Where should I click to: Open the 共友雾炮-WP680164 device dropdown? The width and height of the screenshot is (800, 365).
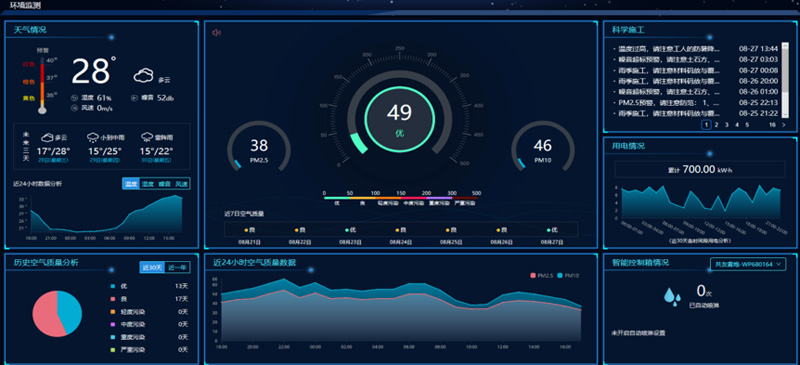pyautogui.click(x=748, y=264)
